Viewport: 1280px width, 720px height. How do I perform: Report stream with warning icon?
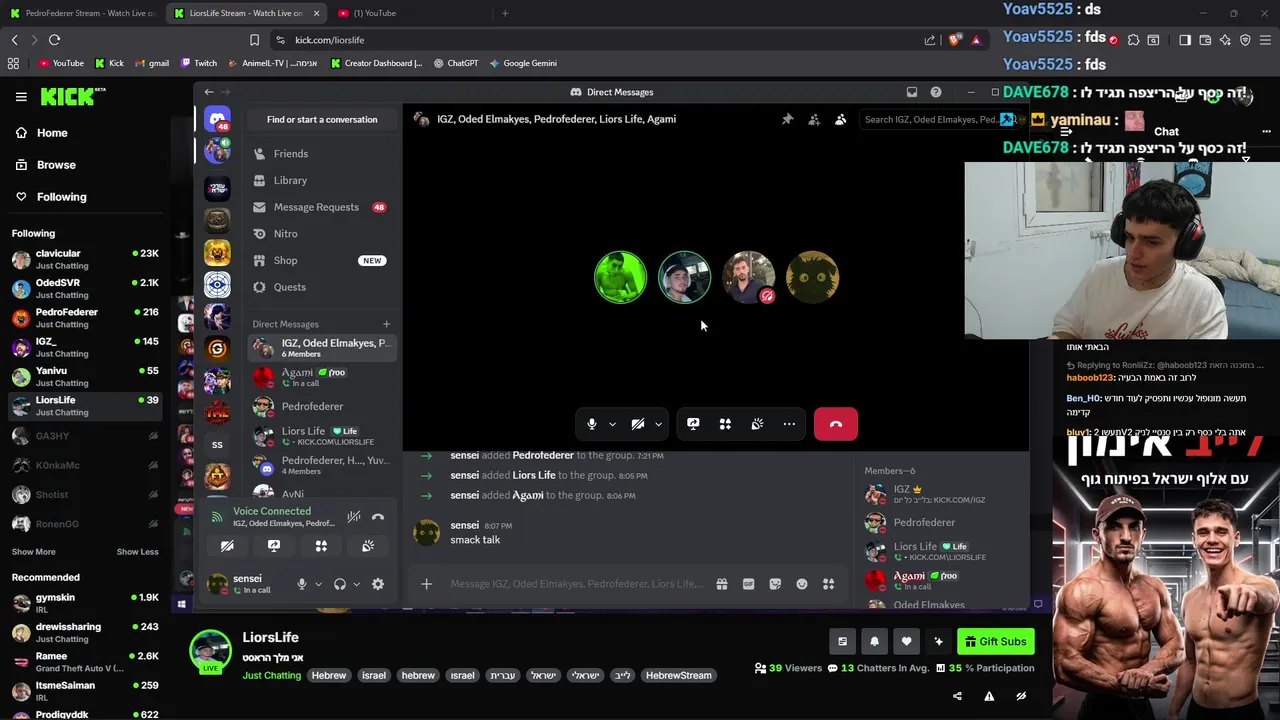[989, 696]
